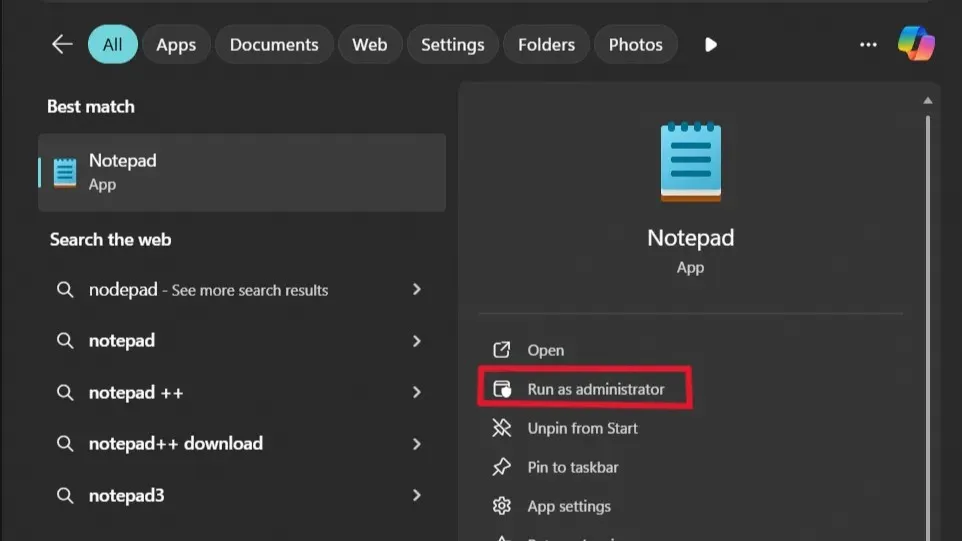Expand the 'notepad++ download' chevron

[x=417, y=443]
